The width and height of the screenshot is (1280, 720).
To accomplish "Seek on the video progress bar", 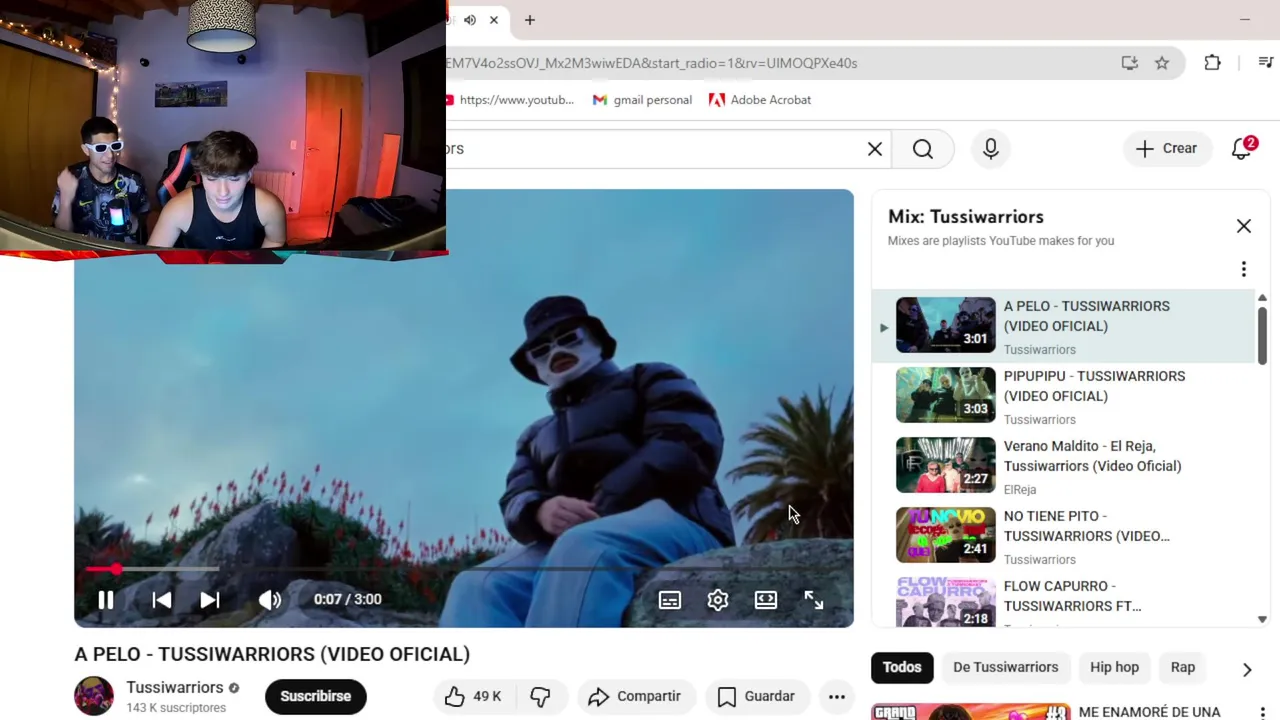I will pyautogui.click(x=464, y=569).
